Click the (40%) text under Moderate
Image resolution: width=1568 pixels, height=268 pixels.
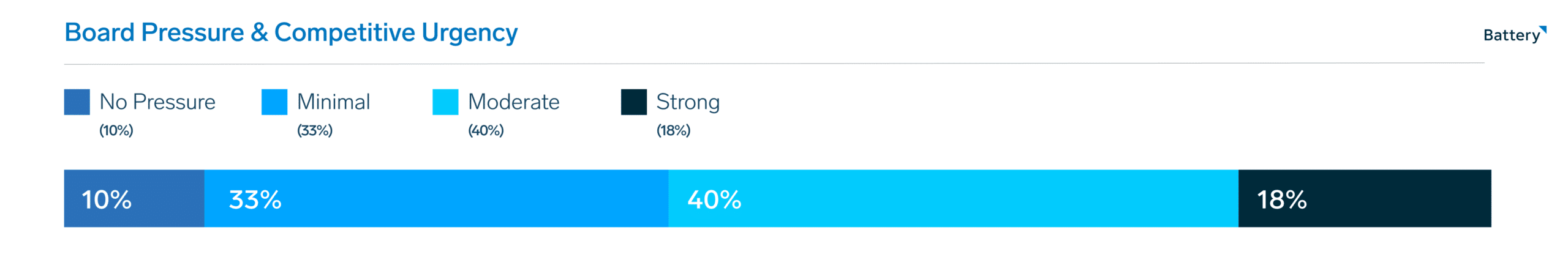[x=486, y=130]
